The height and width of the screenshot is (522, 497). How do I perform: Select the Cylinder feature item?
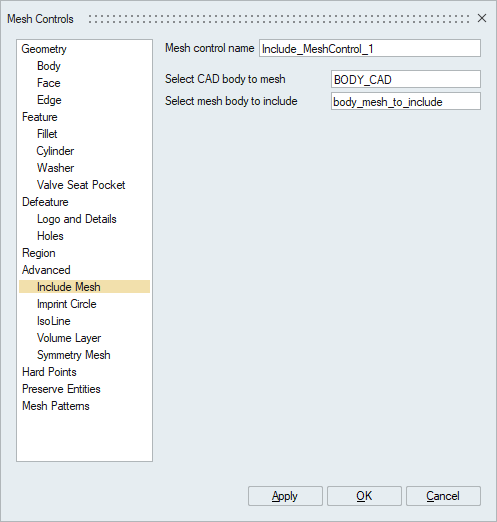[55, 151]
